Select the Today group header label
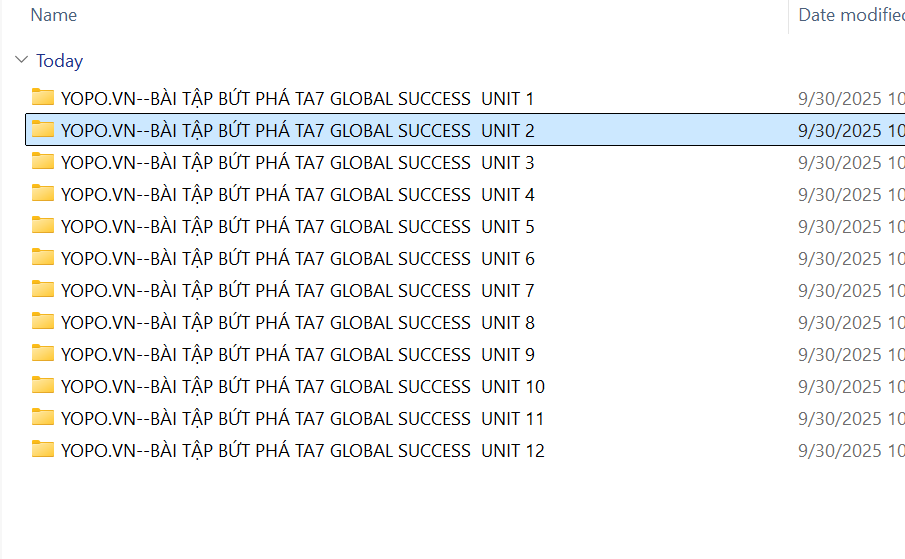The height and width of the screenshot is (559, 905). tap(59, 61)
